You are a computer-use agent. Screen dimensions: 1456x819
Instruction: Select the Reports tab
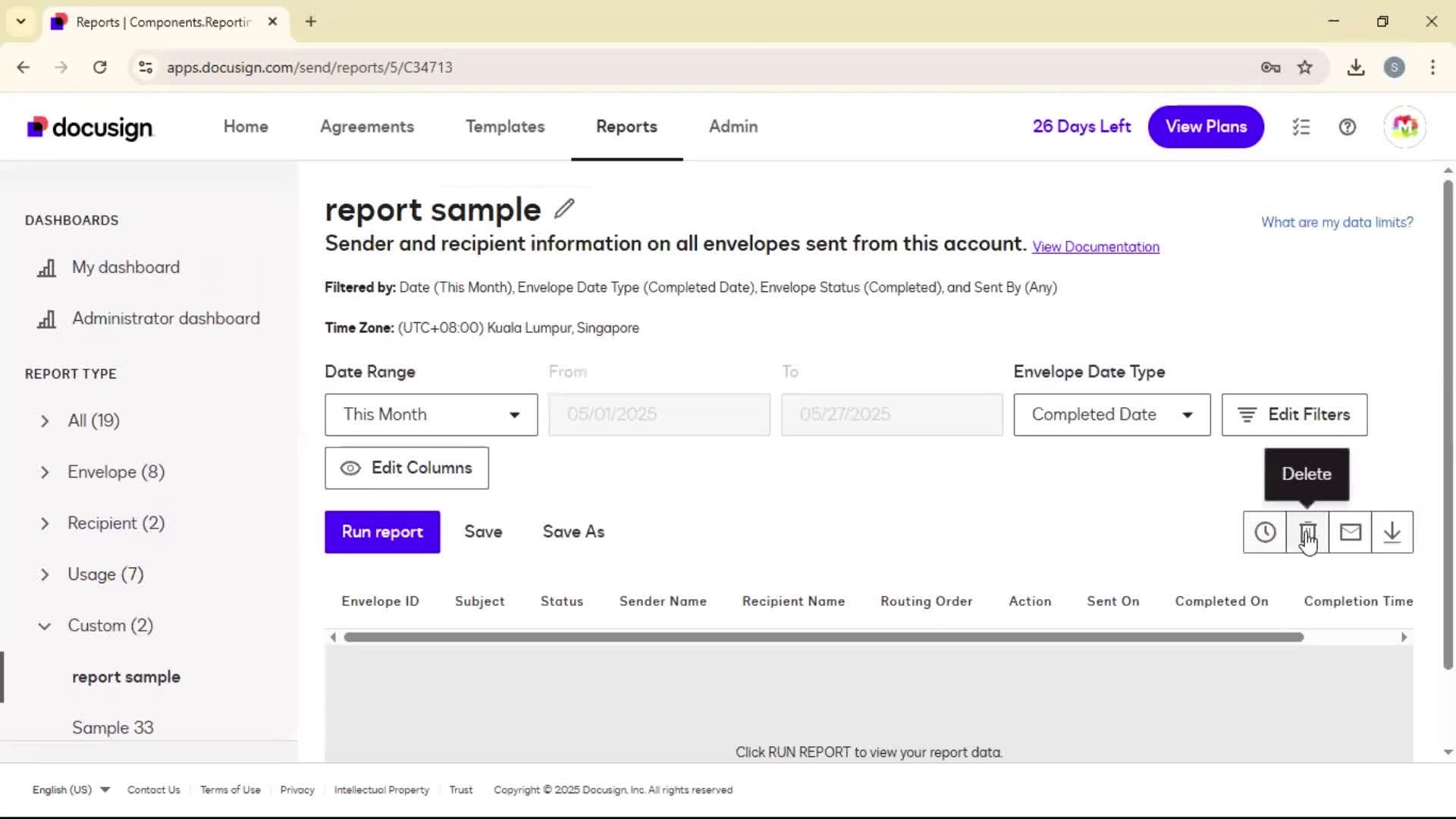pos(626,127)
